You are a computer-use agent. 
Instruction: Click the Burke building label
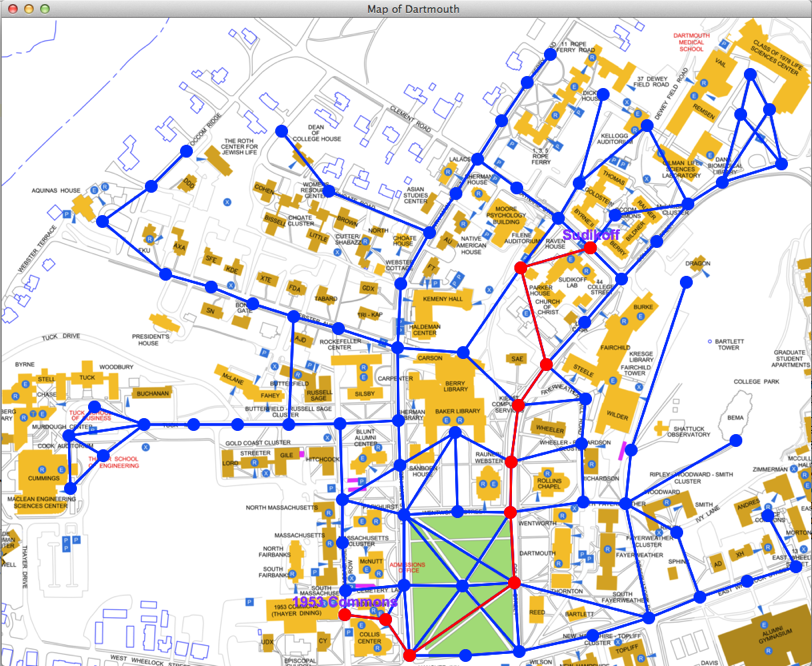[x=643, y=307]
